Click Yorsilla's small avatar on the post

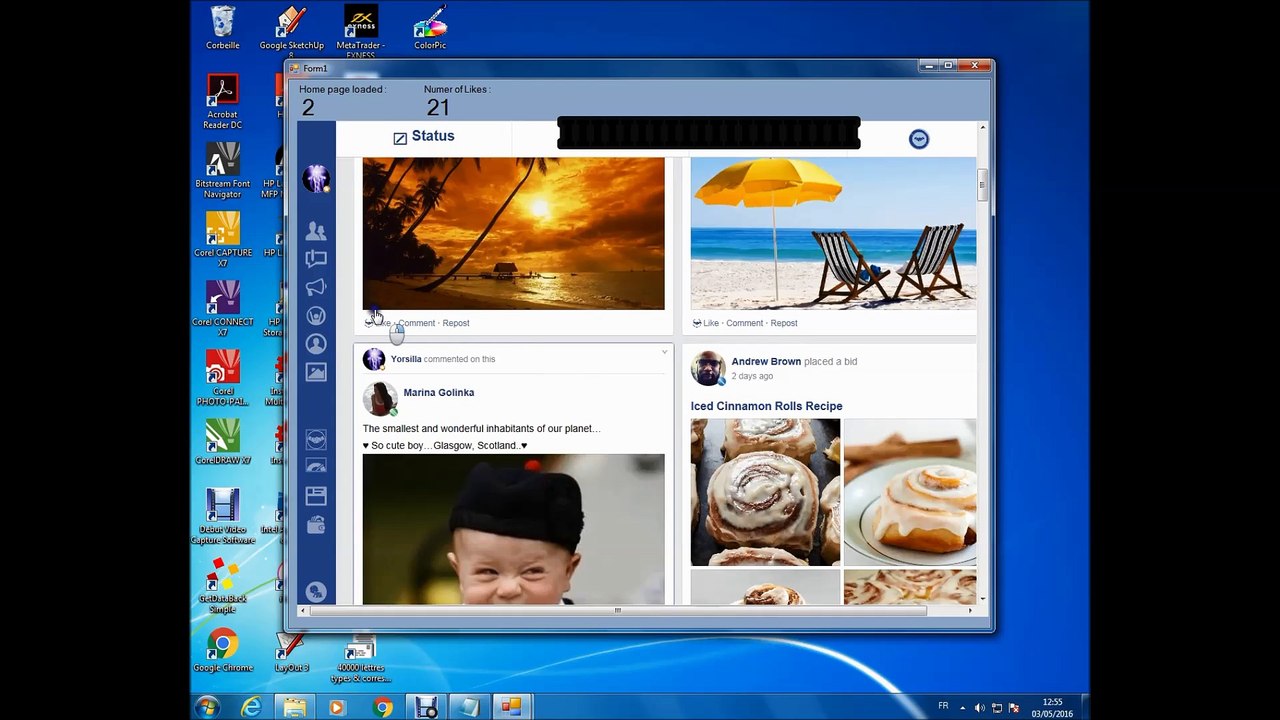(374, 359)
